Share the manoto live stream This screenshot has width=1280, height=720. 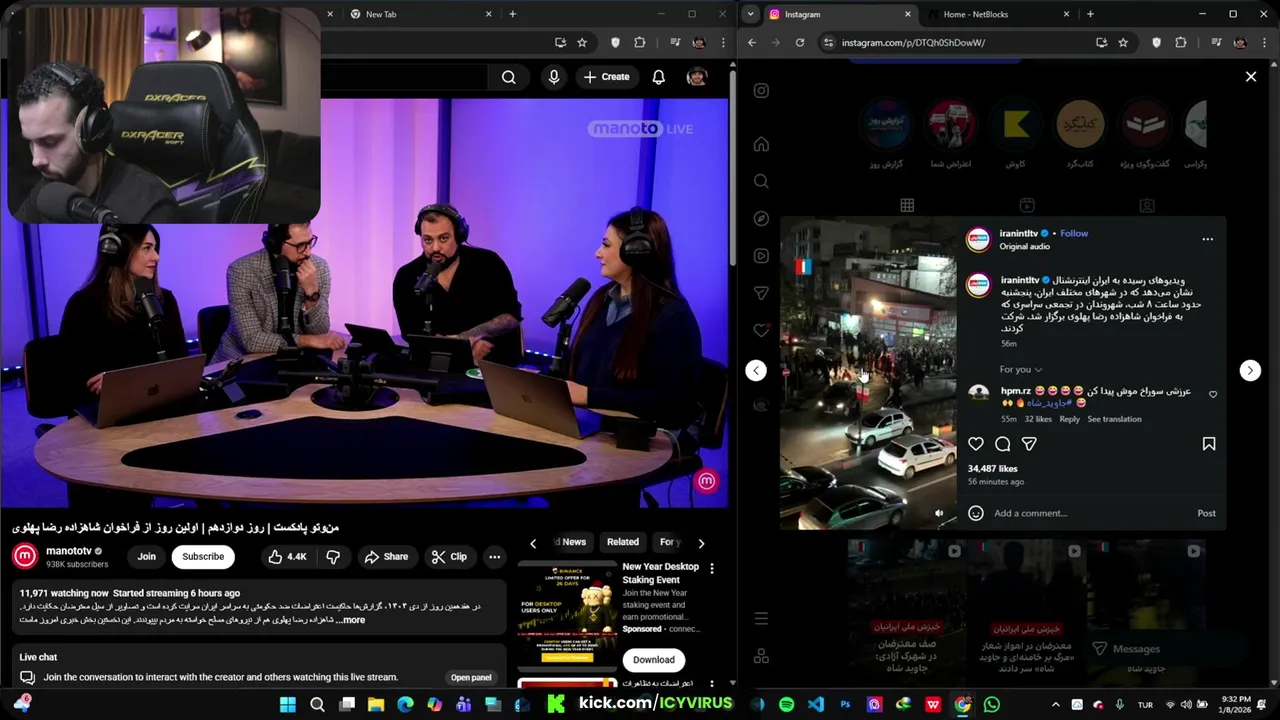point(386,556)
